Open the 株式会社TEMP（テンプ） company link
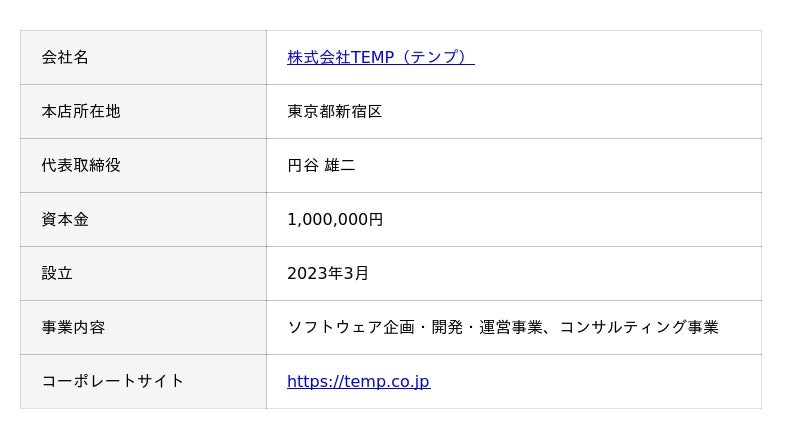Screen dimensions: 800x439 click(380, 58)
